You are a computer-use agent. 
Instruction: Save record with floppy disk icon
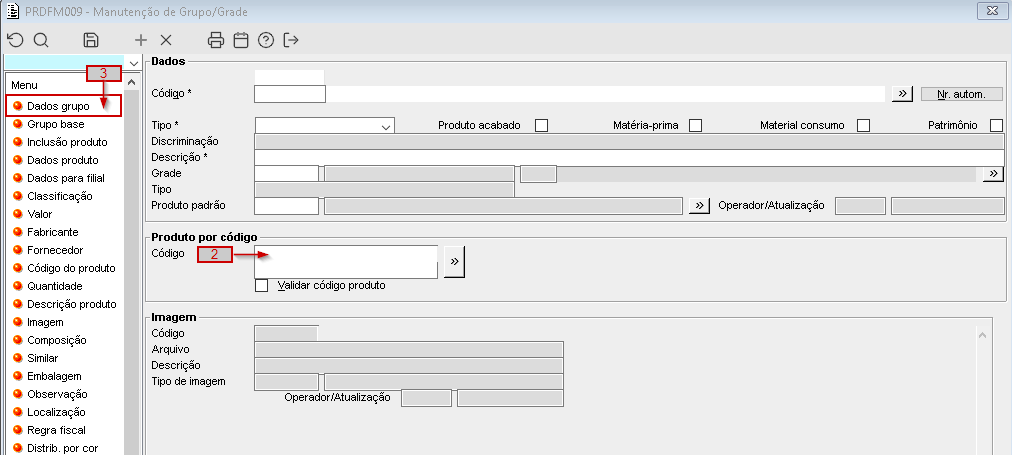point(91,40)
